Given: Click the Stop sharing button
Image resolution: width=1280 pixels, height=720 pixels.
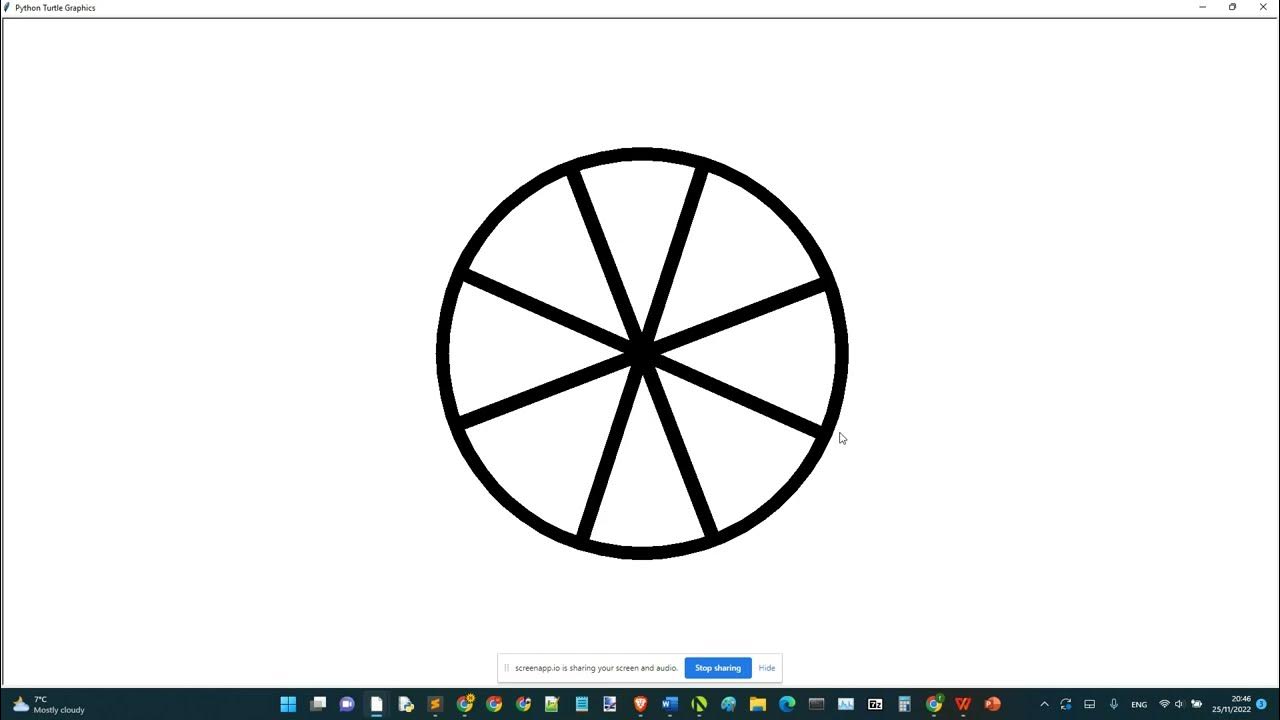Looking at the screenshot, I should point(717,668).
